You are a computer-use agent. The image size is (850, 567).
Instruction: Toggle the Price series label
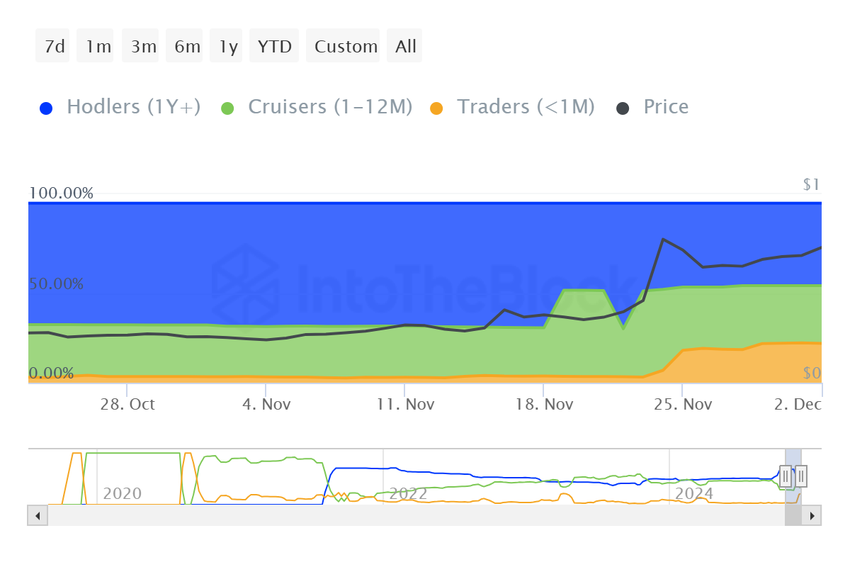pyautogui.click(x=666, y=107)
